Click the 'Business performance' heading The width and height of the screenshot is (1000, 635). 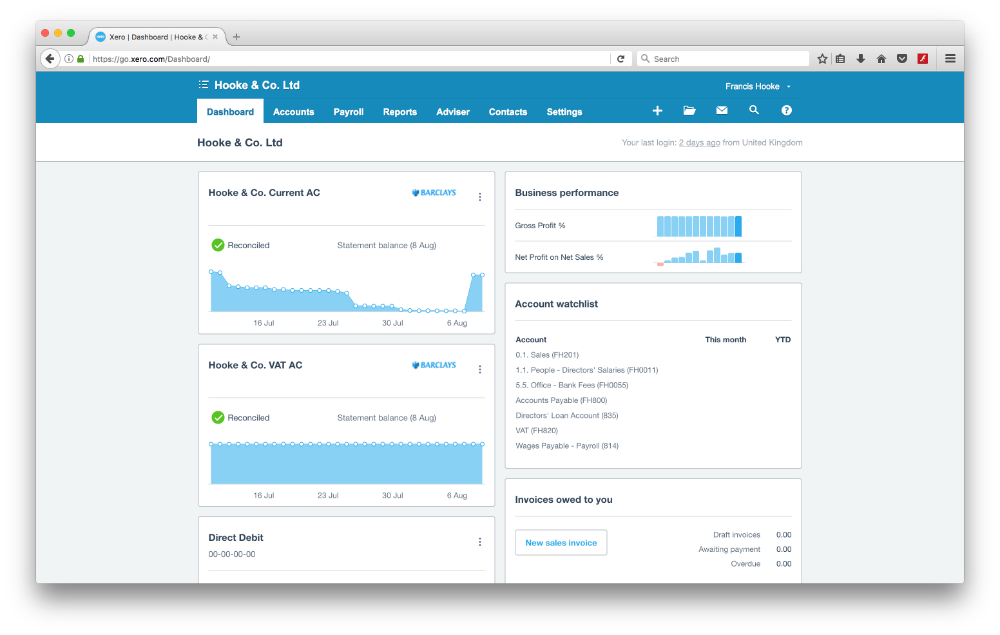(x=566, y=193)
